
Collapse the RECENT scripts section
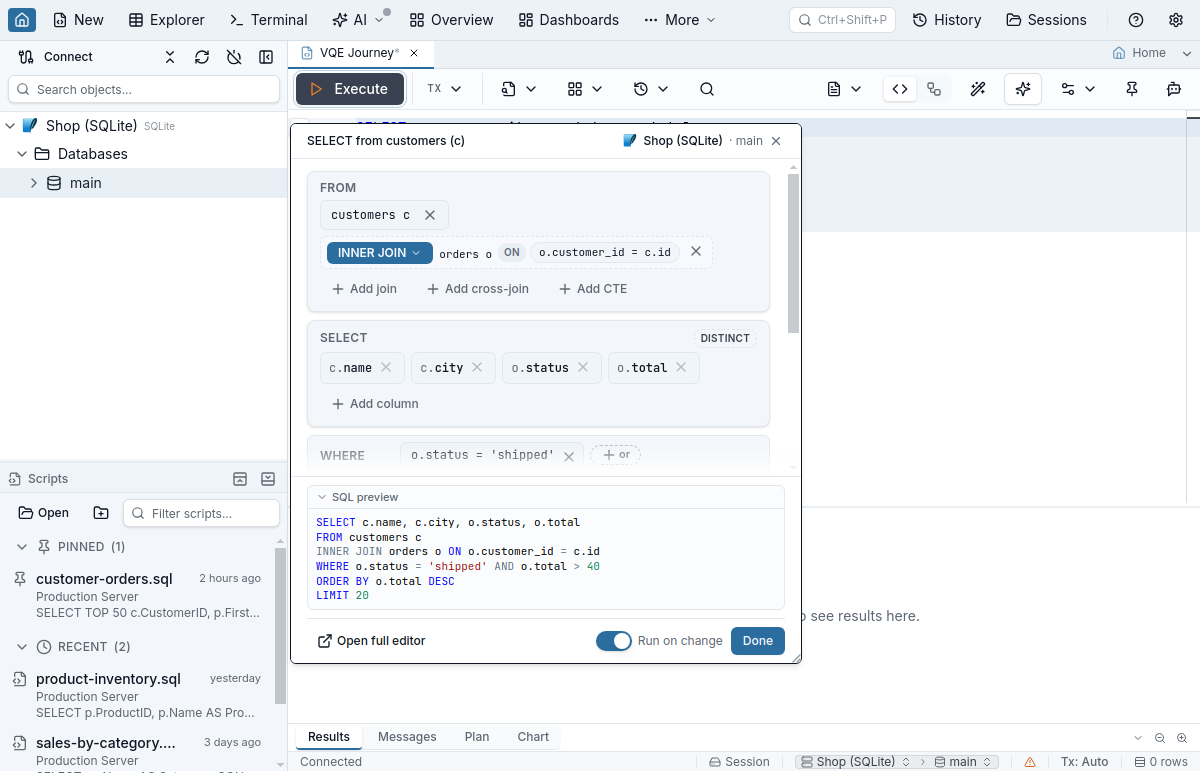click(x=22, y=647)
